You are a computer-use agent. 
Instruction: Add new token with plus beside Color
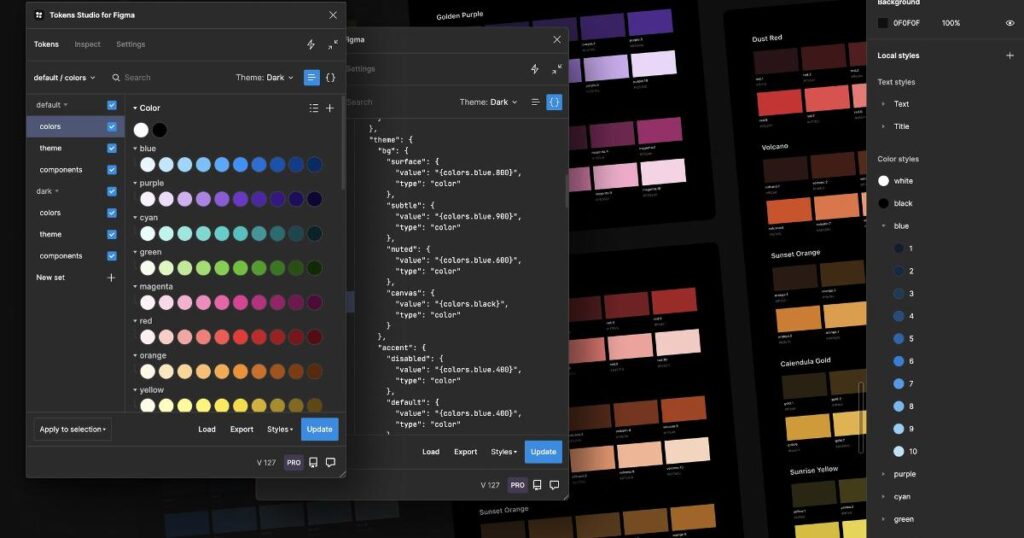click(x=330, y=108)
